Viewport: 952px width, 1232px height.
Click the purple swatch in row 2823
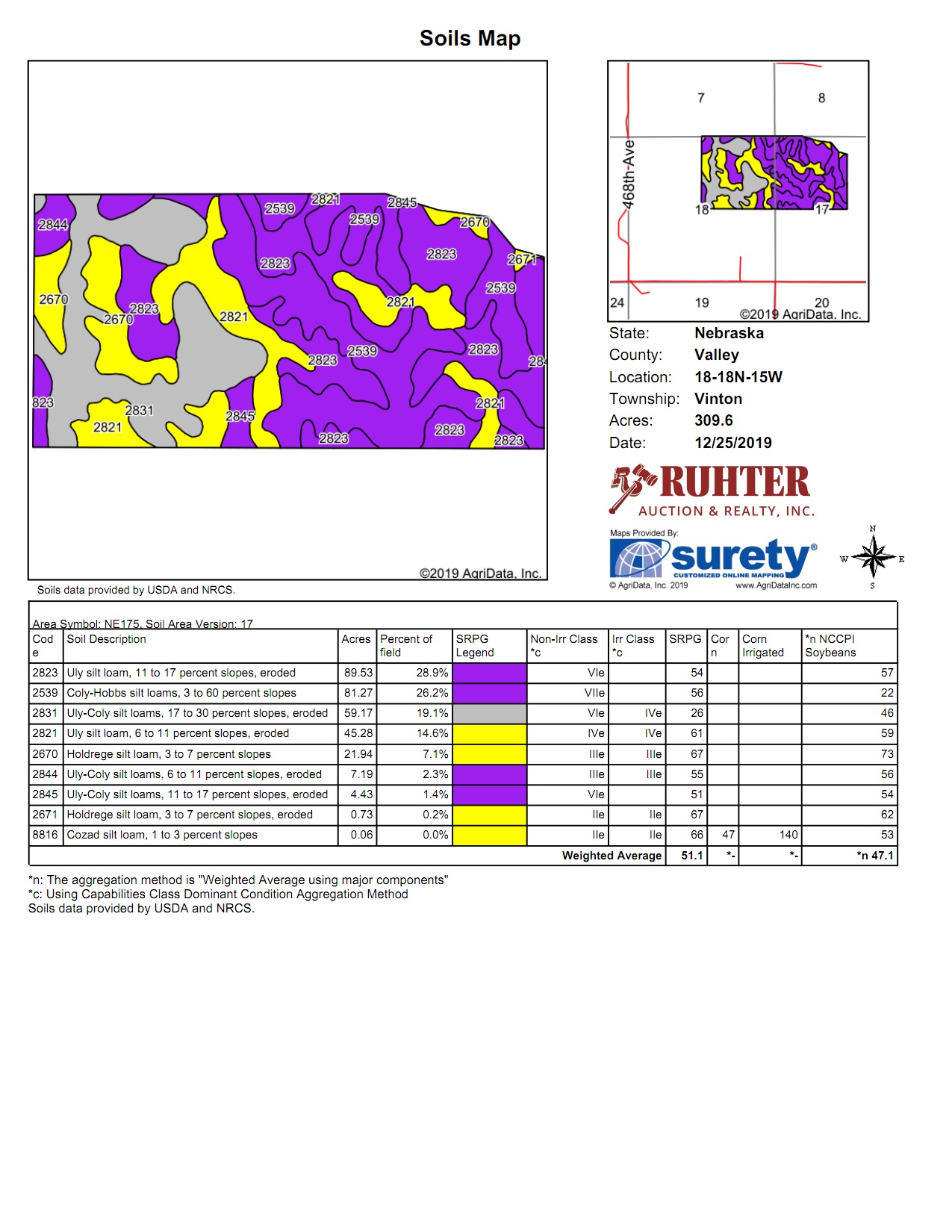pos(490,673)
